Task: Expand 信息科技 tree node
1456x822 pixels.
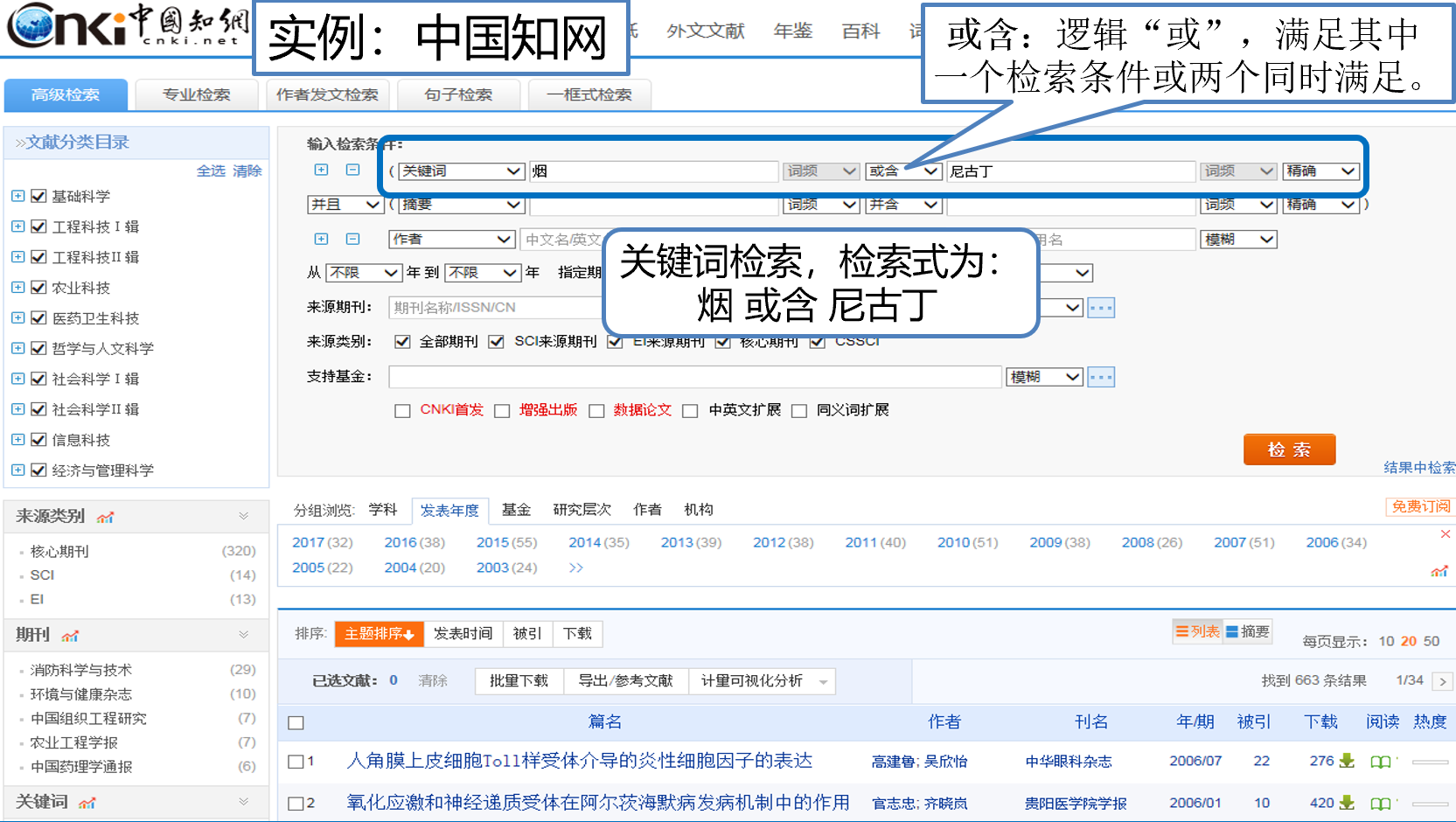Action: tap(17, 439)
